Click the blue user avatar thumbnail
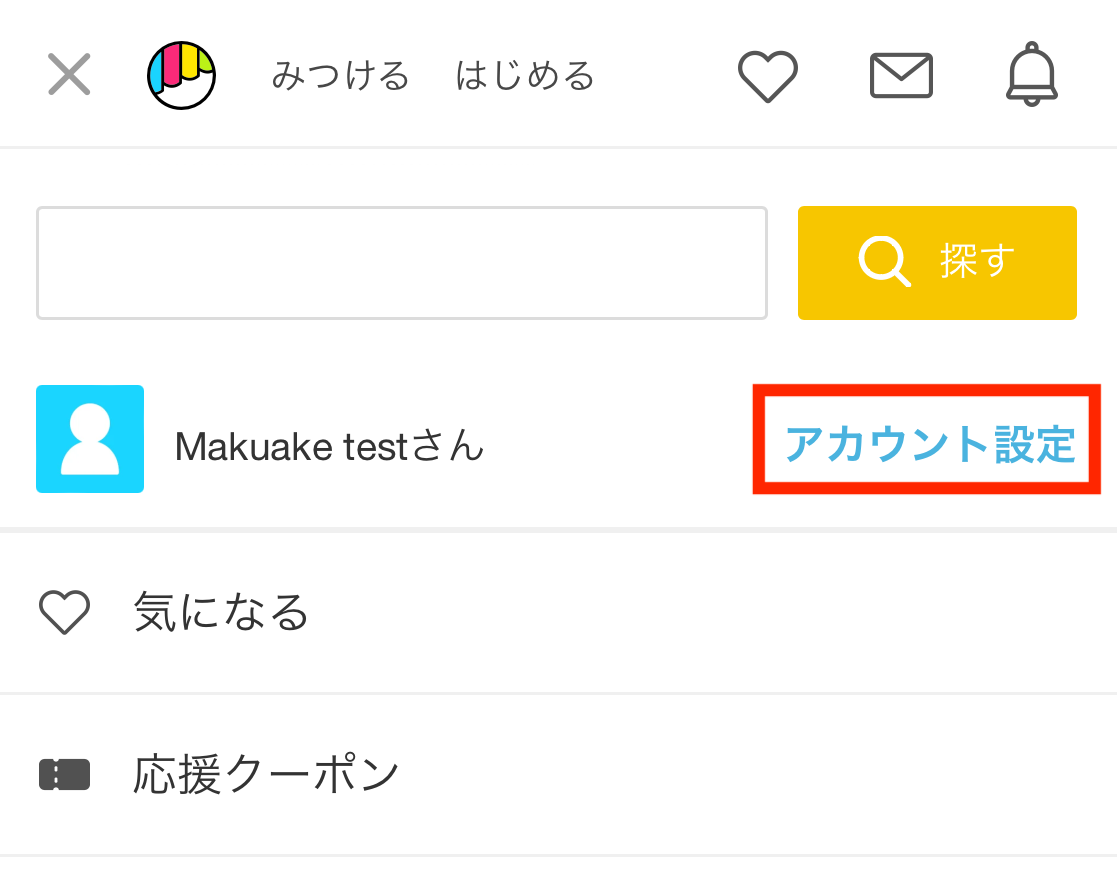 (90, 439)
